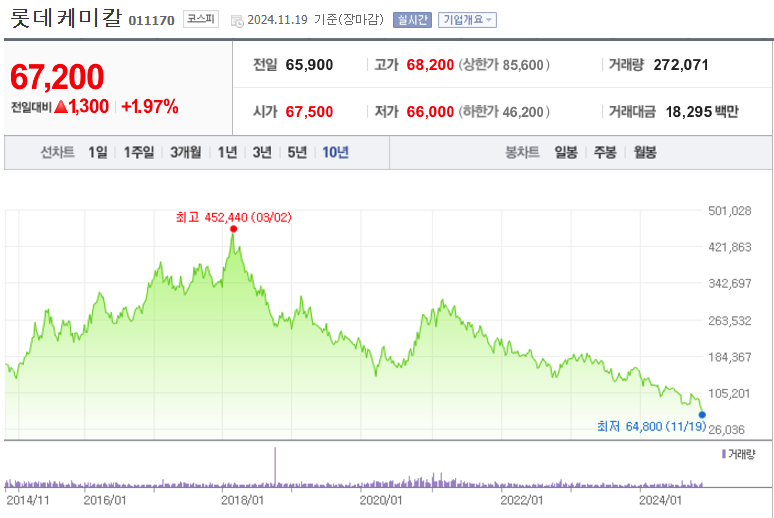This screenshot has height=518, width=774.
Task: Switch to 월봉 candlestick chart
Action: (x=645, y=152)
